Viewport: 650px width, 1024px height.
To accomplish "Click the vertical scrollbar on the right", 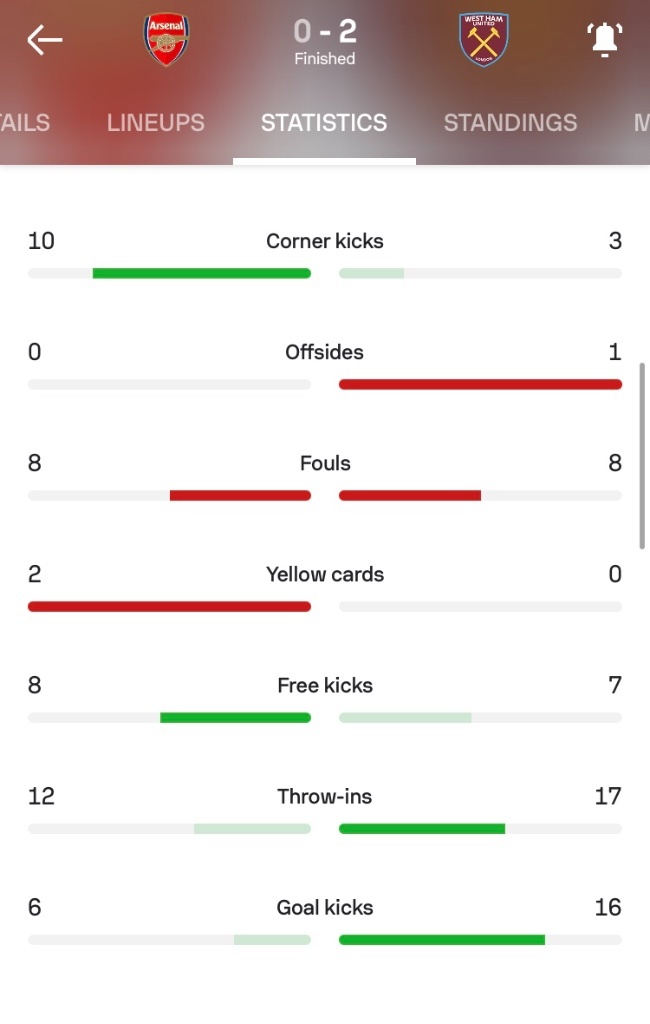I will pyautogui.click(x=642, y=456).
